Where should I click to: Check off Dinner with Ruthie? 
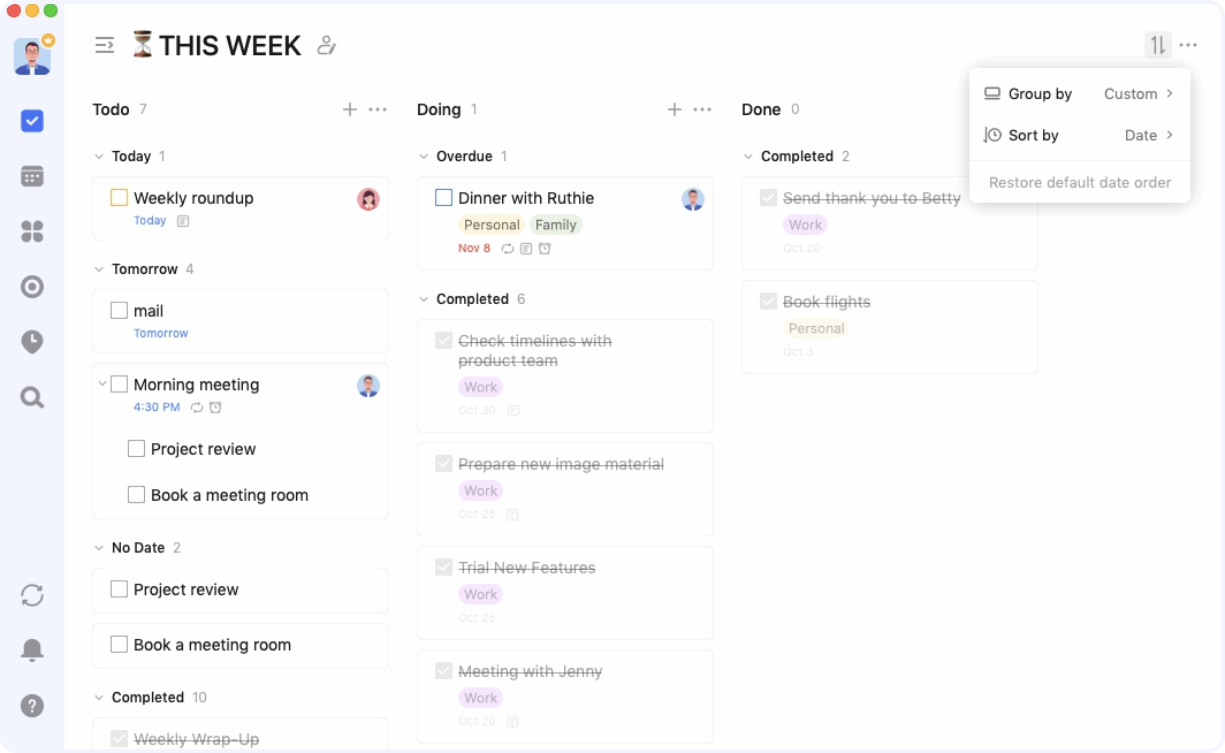point(443,197)
